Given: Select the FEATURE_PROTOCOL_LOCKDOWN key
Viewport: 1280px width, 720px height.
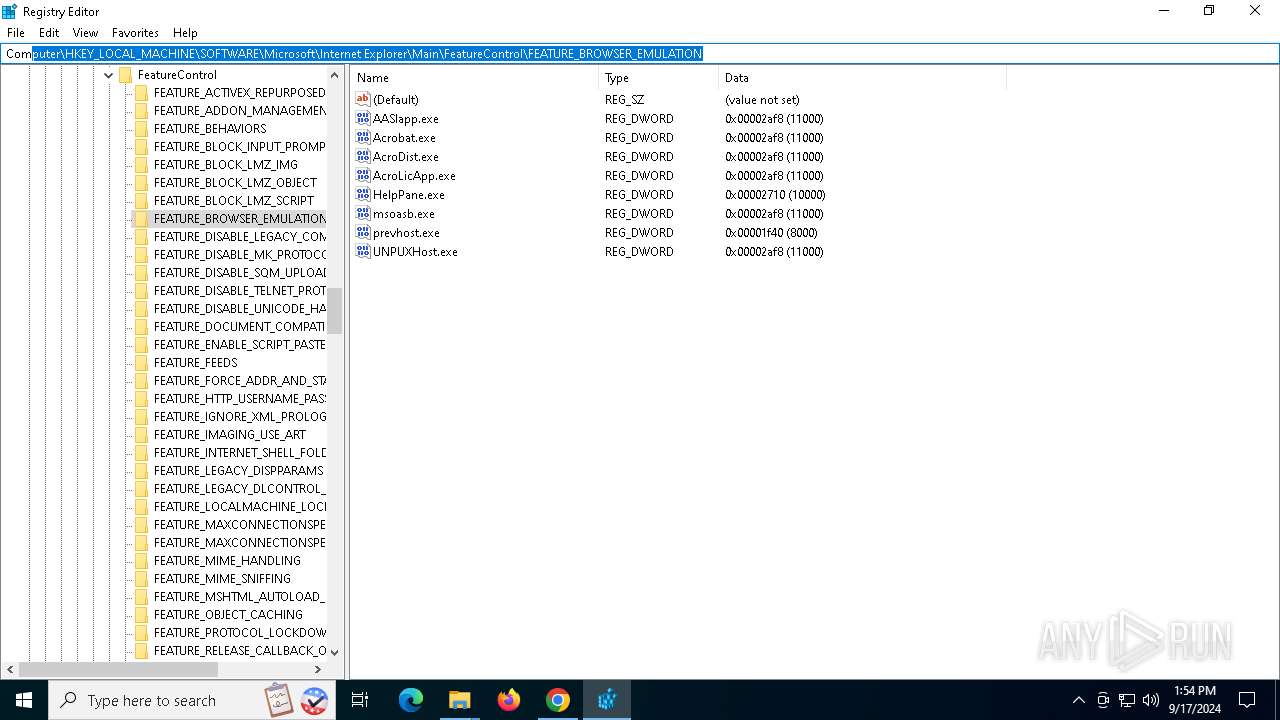Looking at the screenshot, I should (240, 633).
